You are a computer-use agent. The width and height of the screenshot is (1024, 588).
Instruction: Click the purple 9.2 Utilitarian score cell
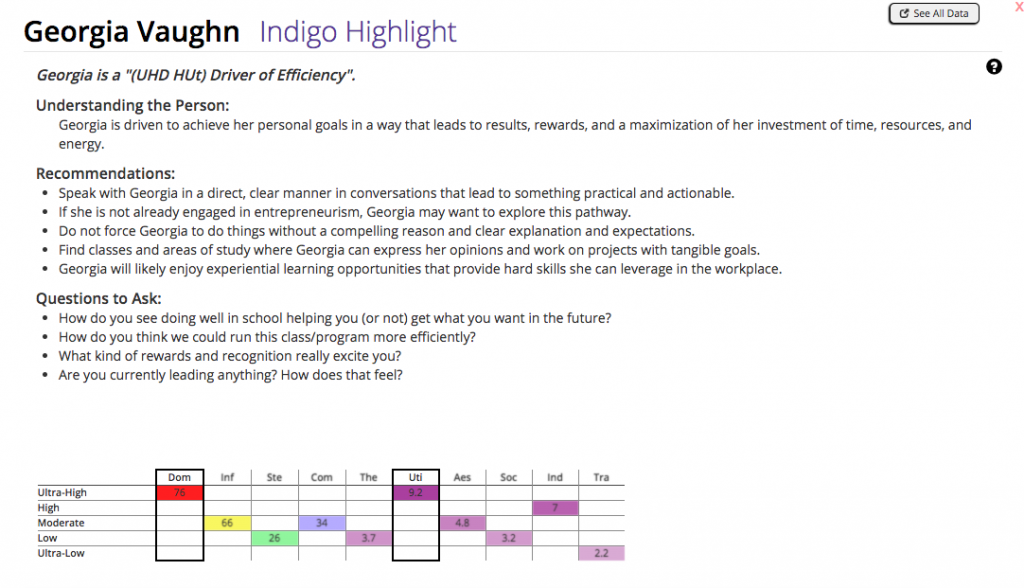[415, 492]
